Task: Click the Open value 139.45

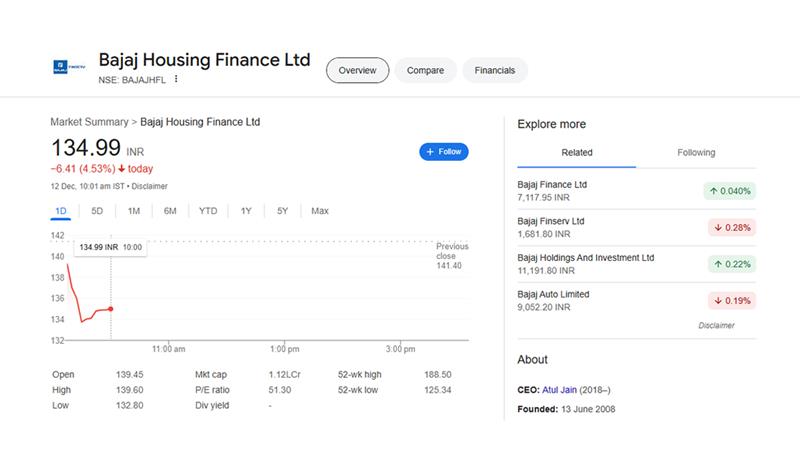Action: click(130, 374)
